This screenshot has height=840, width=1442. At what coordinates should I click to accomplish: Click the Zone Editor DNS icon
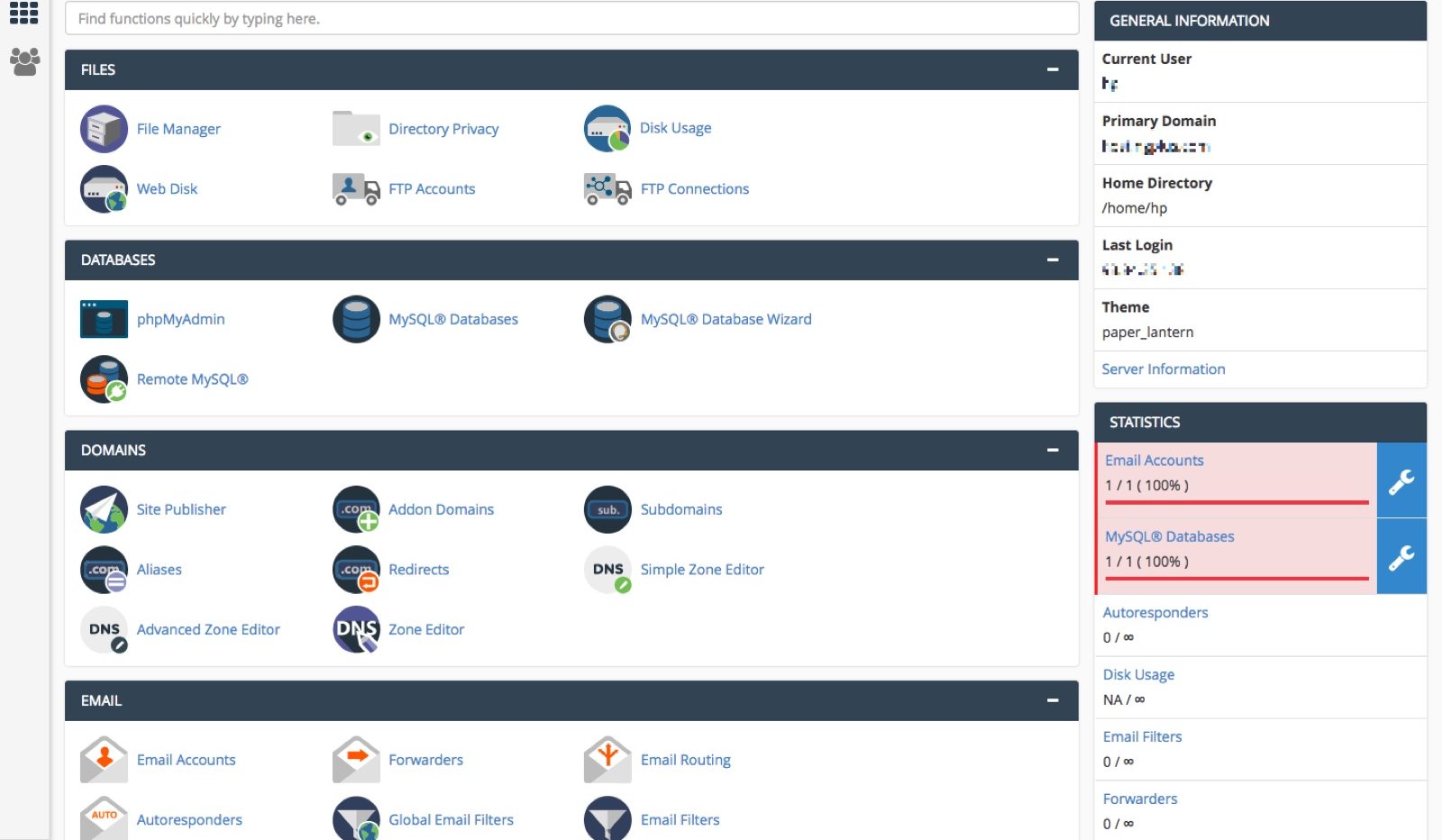pos(356,630)
